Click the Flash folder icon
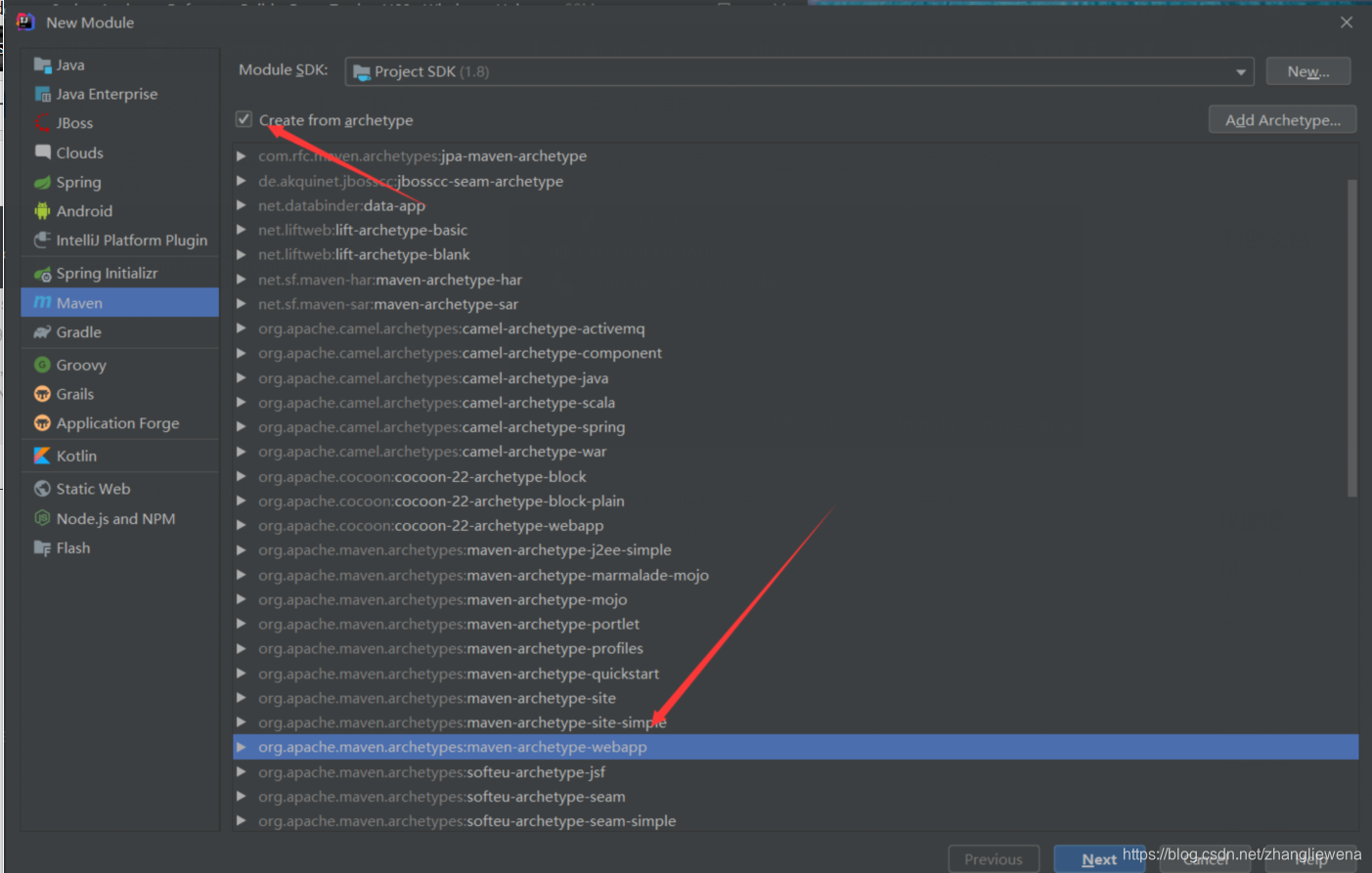 click(42, 548)
